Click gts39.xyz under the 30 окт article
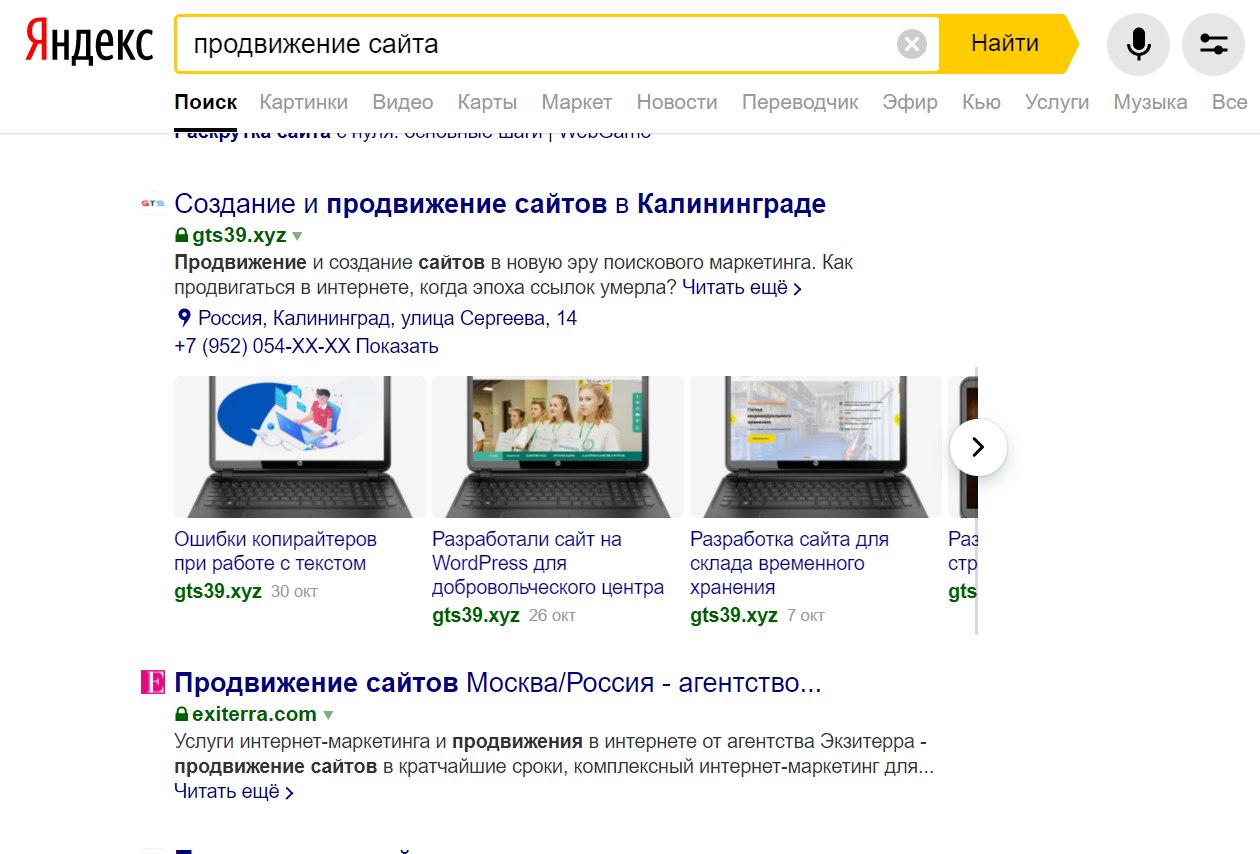This screenshot has width=1260, height=854. [x=218, y=591]
